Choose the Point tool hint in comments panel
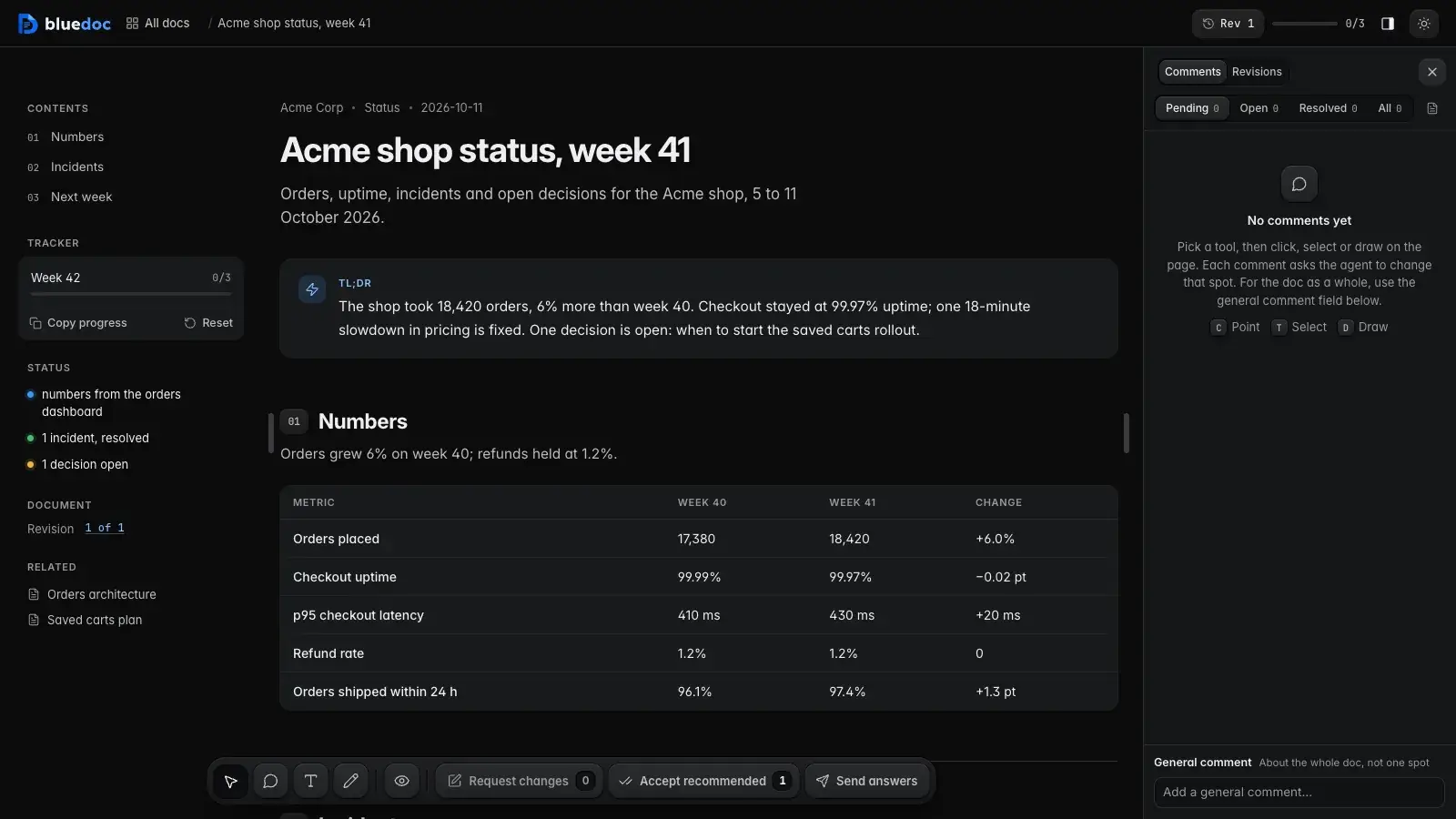This screenshot has width=1456, height=819. click(1235, 328)
